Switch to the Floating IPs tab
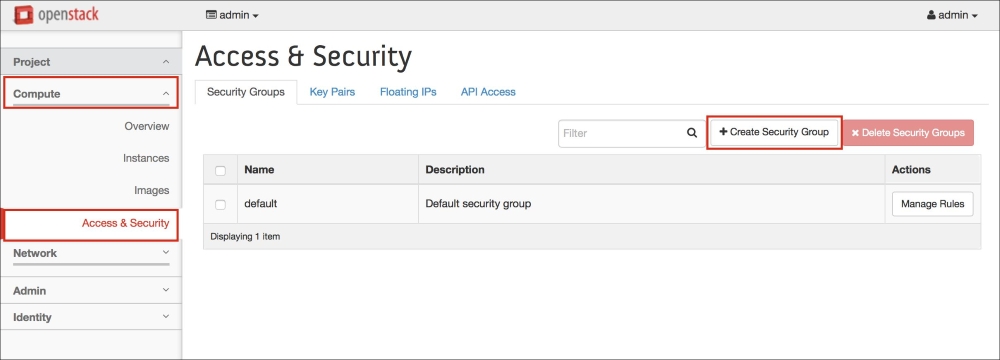Viewport: 1000px width, 360px height. click(x=408, y=92)
